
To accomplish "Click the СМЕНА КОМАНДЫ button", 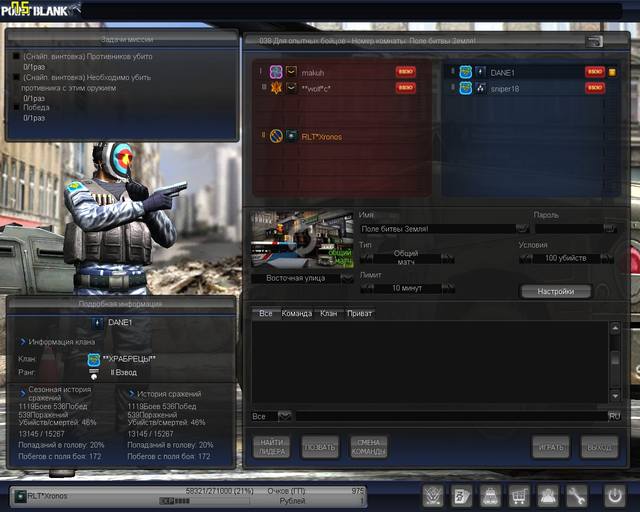I will [369, 447].
